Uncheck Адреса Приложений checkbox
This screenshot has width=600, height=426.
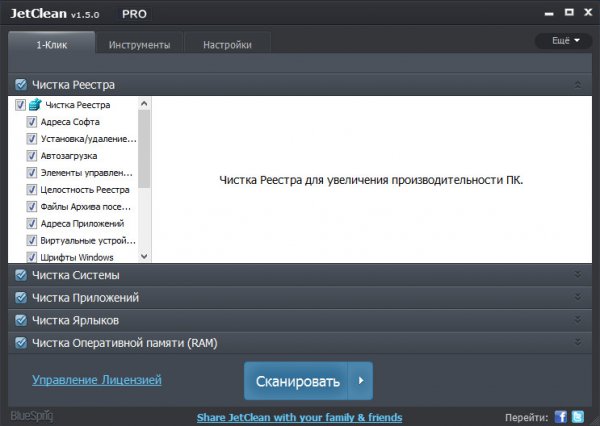(x=31, y=224)
